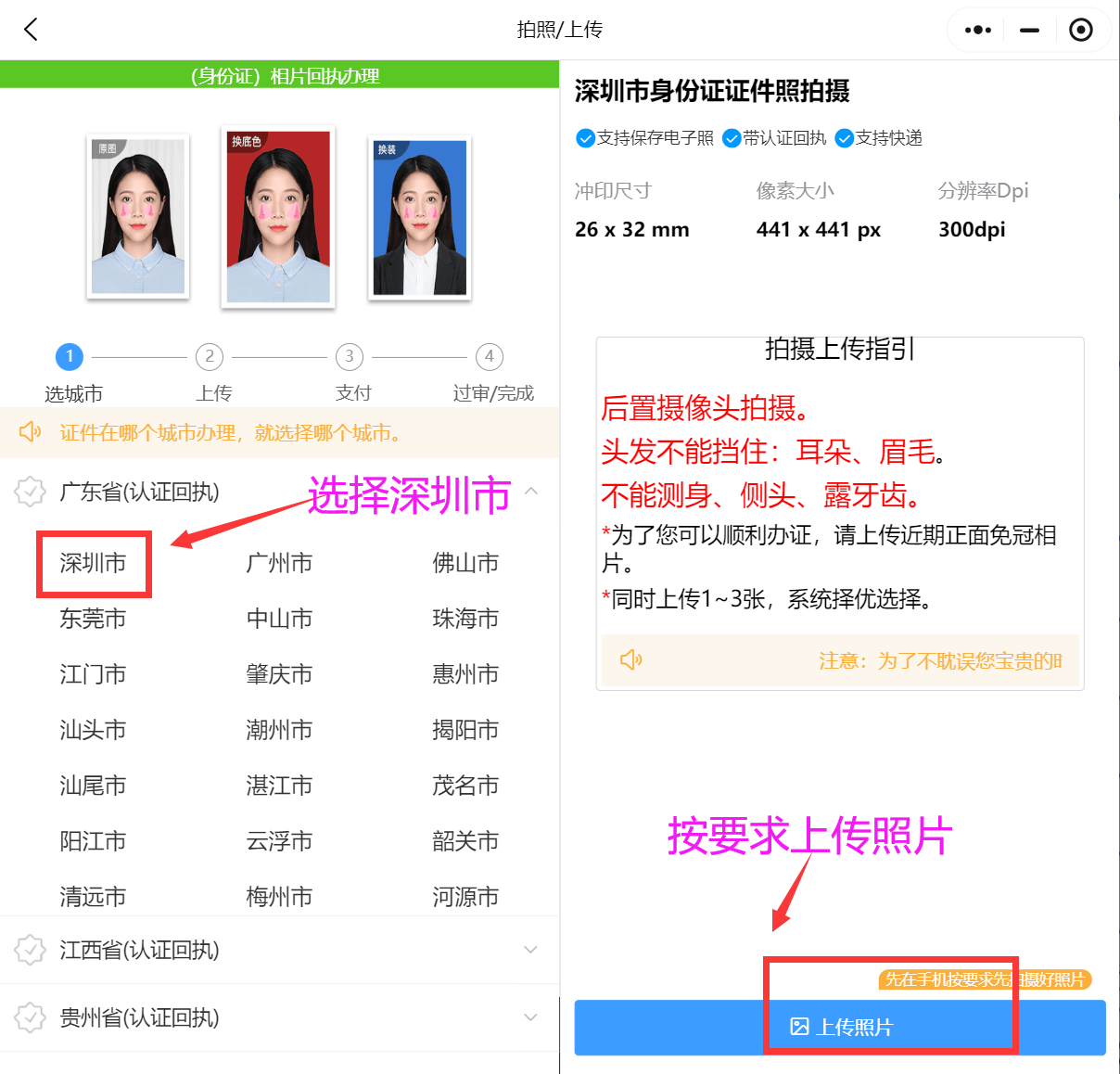Click the speaker icon in upload guide

631,659
